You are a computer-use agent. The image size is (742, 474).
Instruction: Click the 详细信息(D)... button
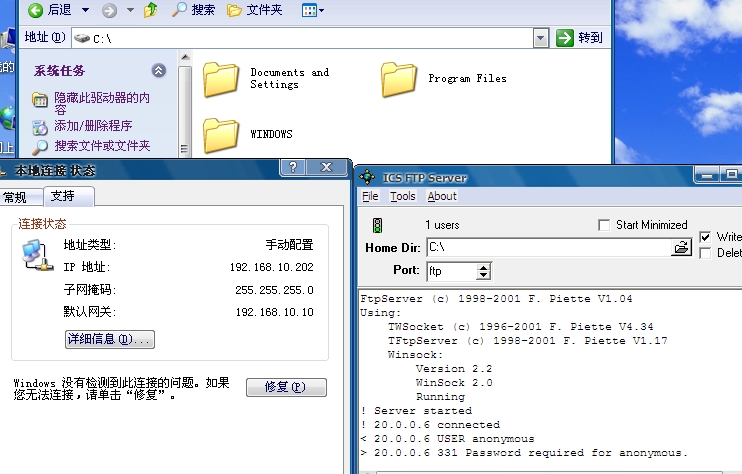(x=110, y=339)
